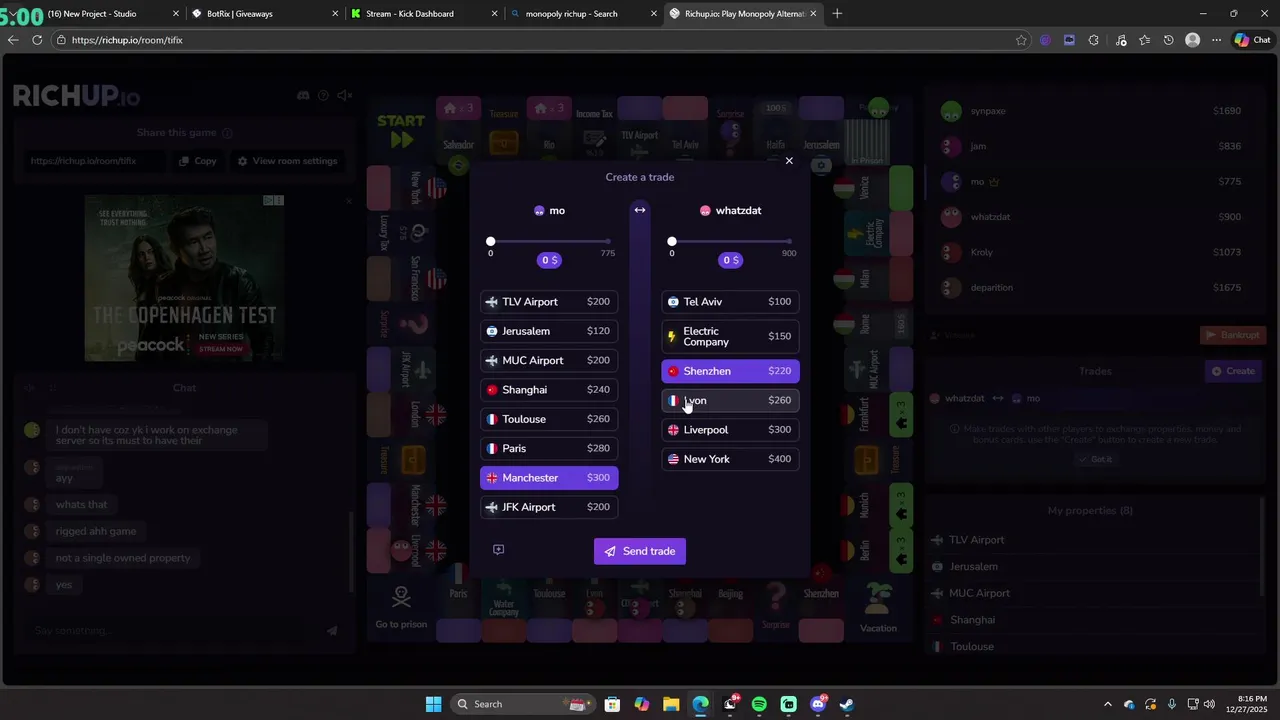
Task: Click the Bankrupt button
Action: click(1233, 335)
